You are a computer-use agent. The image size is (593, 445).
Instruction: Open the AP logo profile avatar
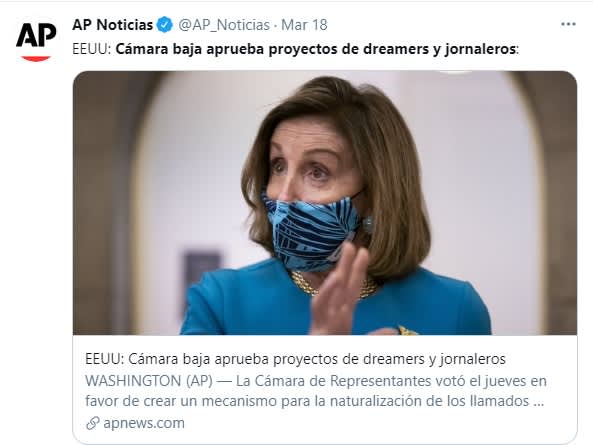pos(36,42)
